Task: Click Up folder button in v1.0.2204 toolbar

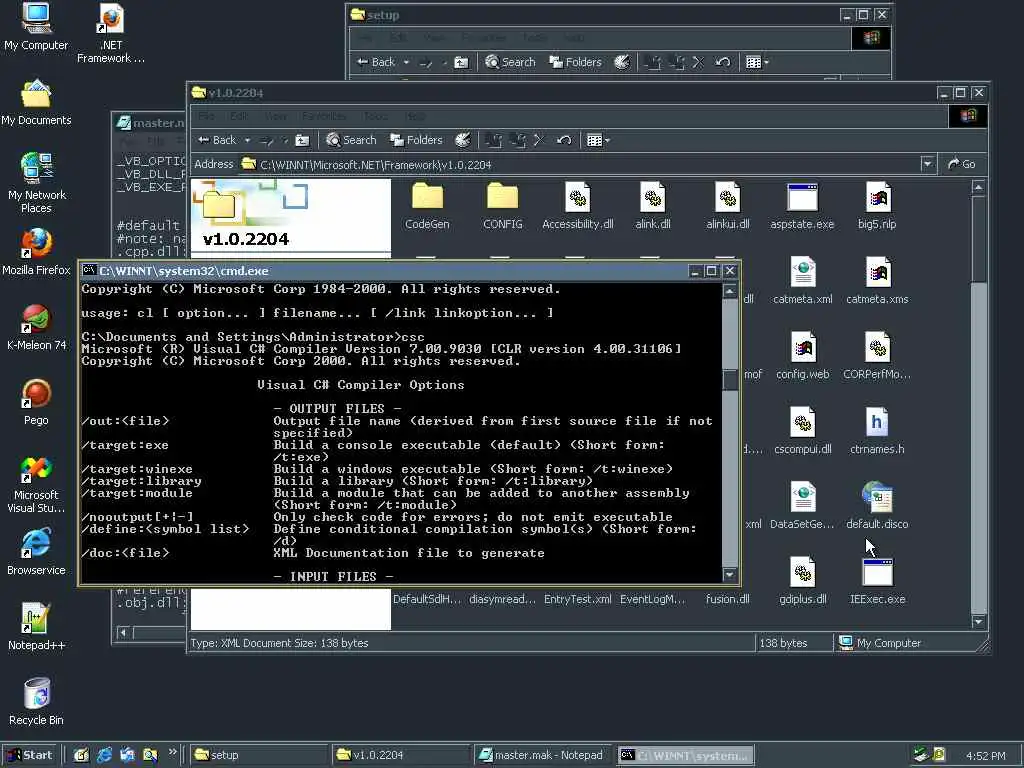Action: pos(302,140)
